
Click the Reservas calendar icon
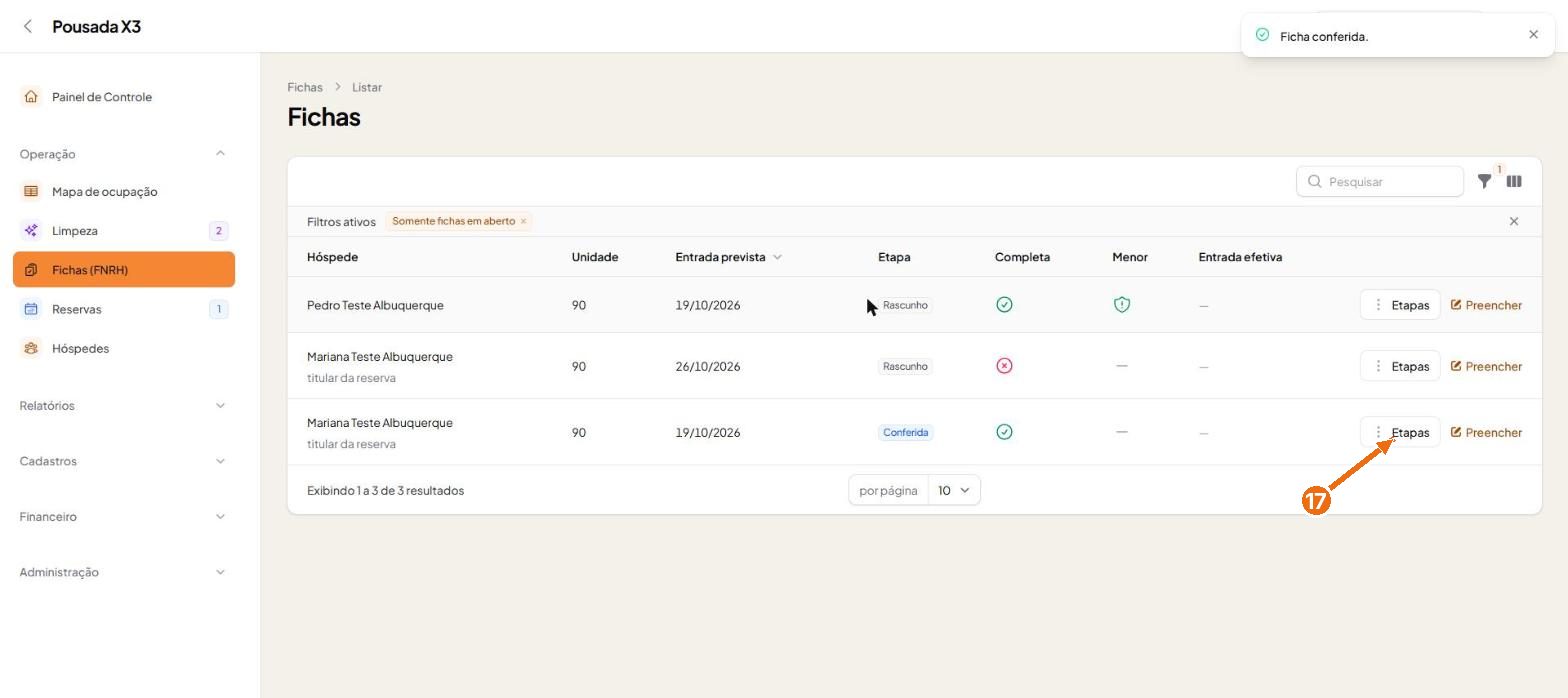click(x=31, y=309)
